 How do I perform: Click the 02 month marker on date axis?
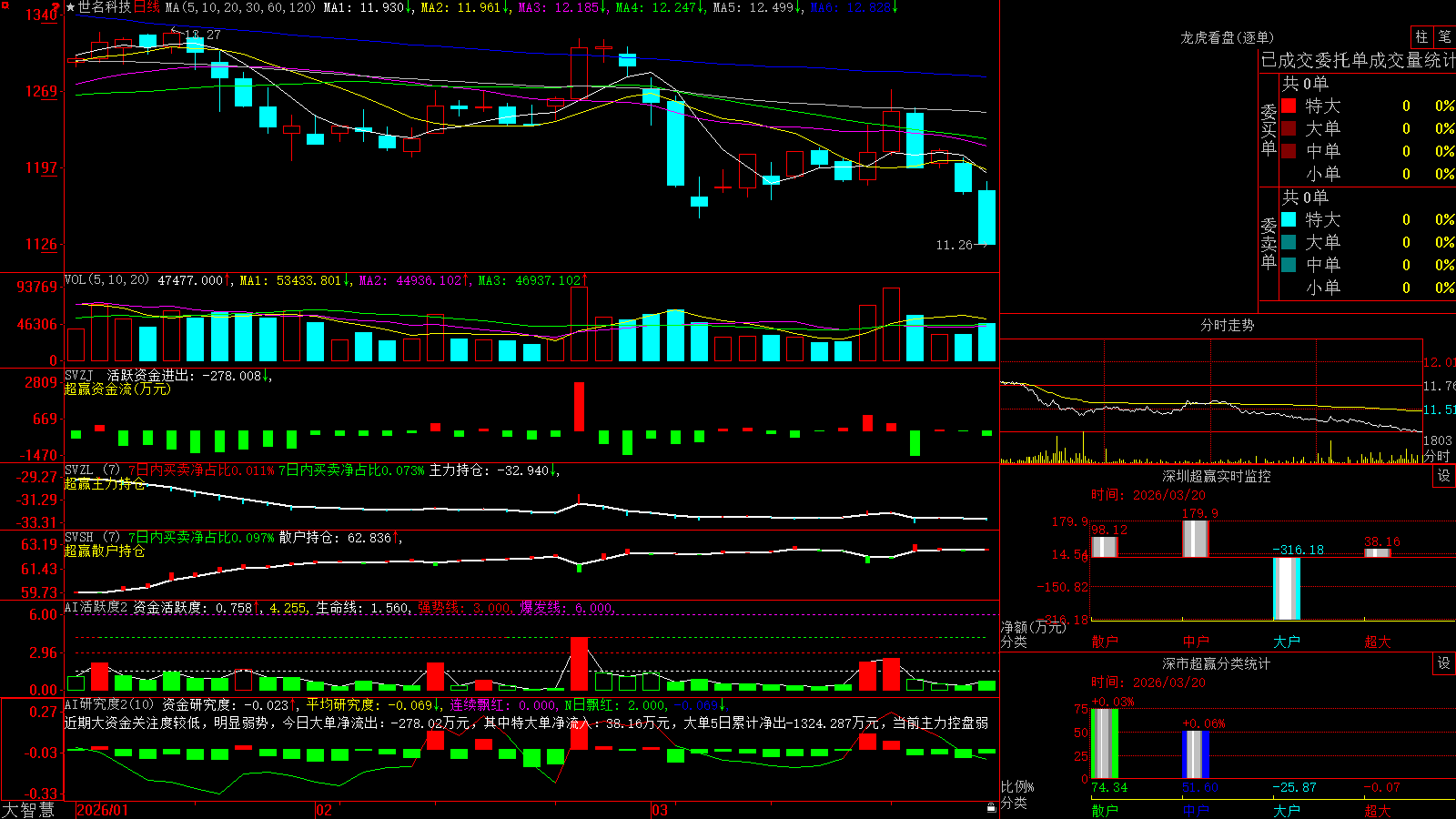[x=324, y=810]
